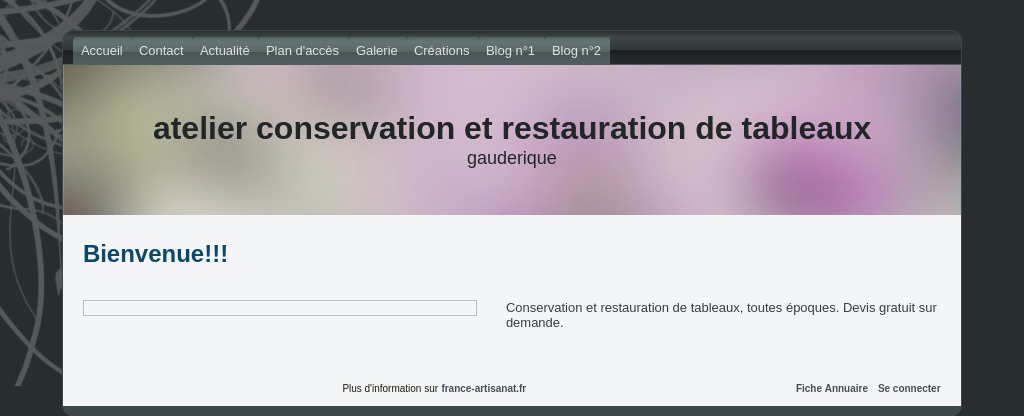Open Blog n°2 in navigation

click(x=576, y=51)
